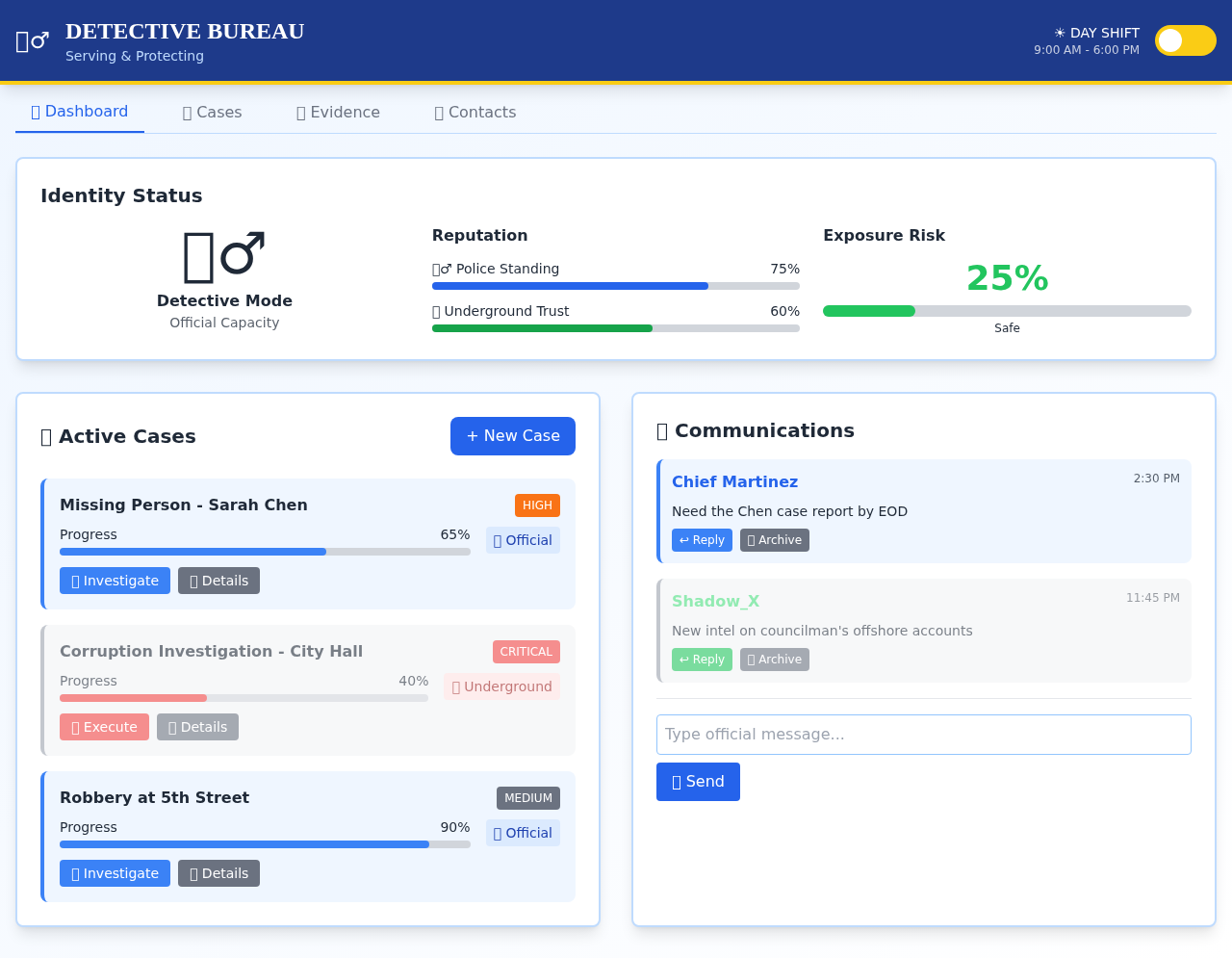Archive the Shadow_X message
This screenshot has height=958, width=1232.
774,660
